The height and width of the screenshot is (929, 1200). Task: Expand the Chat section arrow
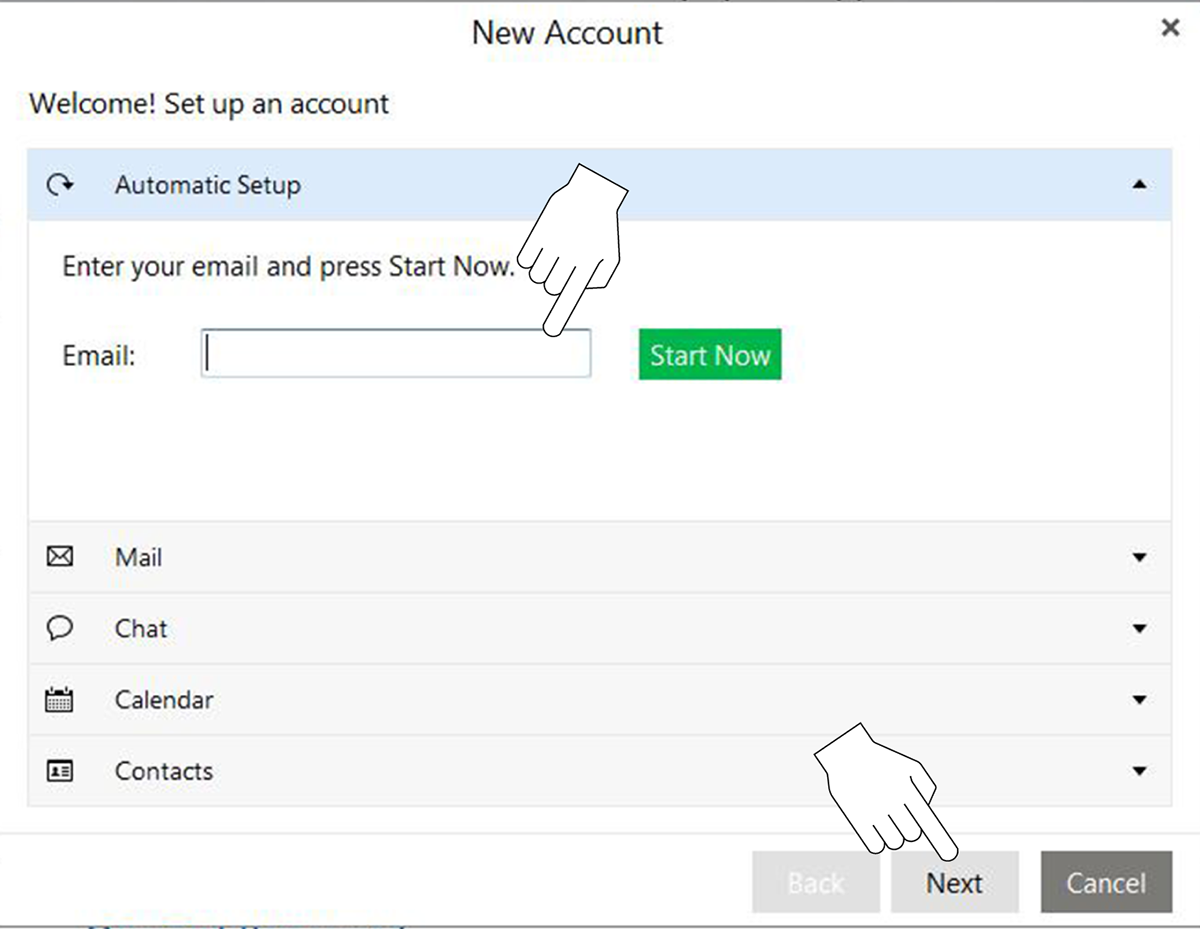1139,629
